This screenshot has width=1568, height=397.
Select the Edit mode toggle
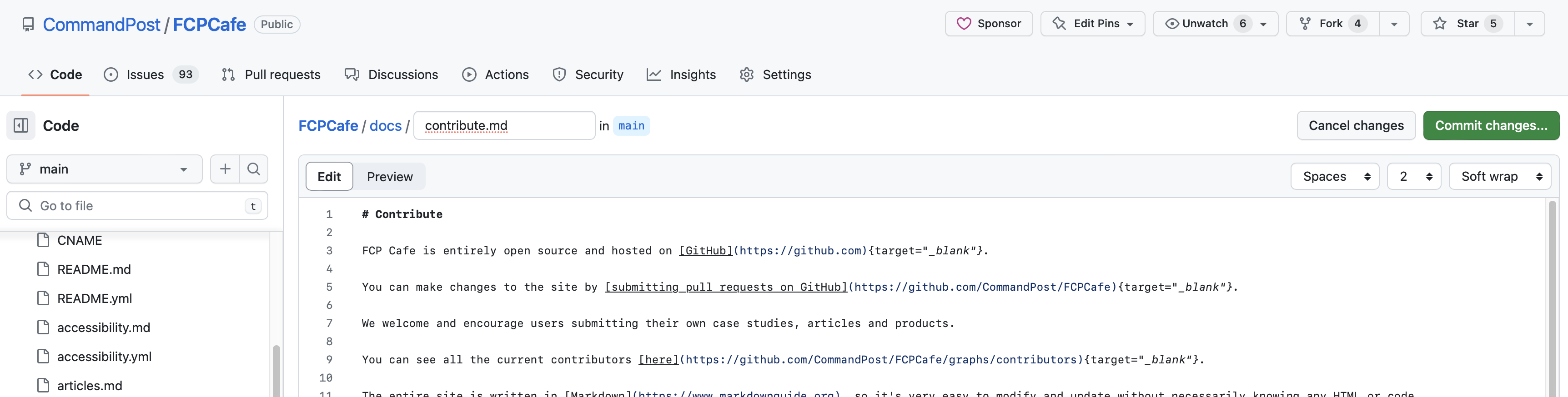click(329, 177)
